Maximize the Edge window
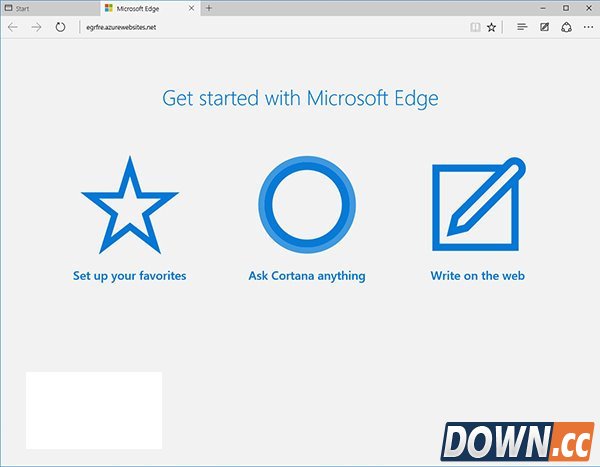600x467 pixels. click(x=566, y=8)
